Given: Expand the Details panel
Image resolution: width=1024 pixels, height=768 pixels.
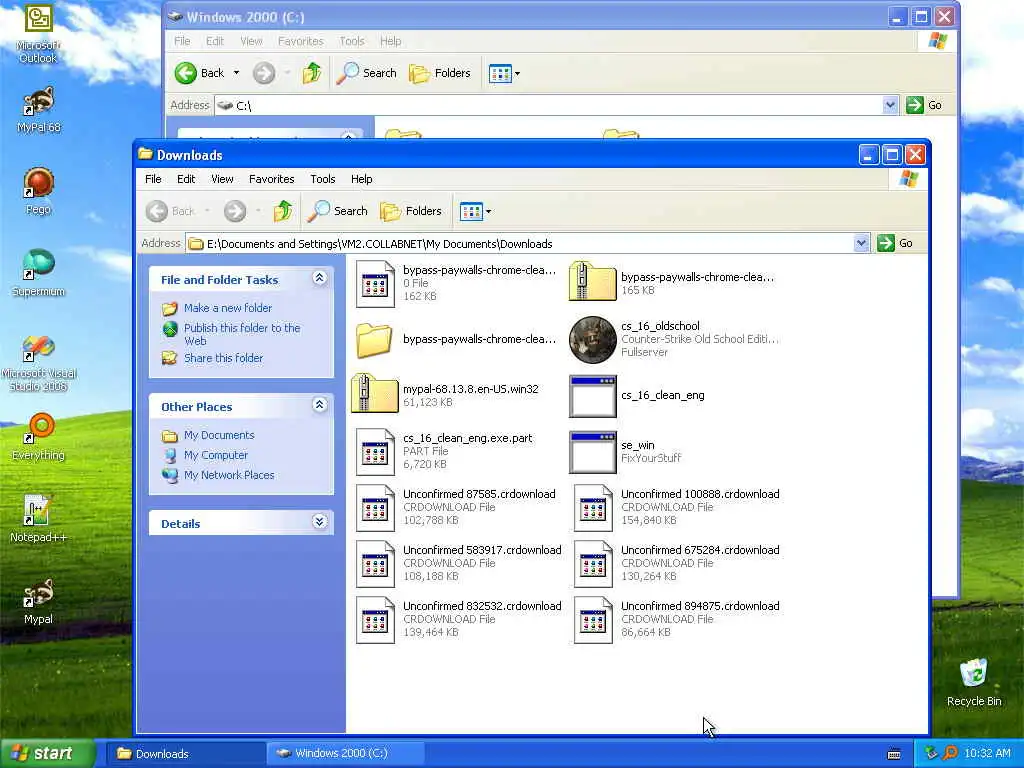Looking at the screenshot, I should click(319, 522).
